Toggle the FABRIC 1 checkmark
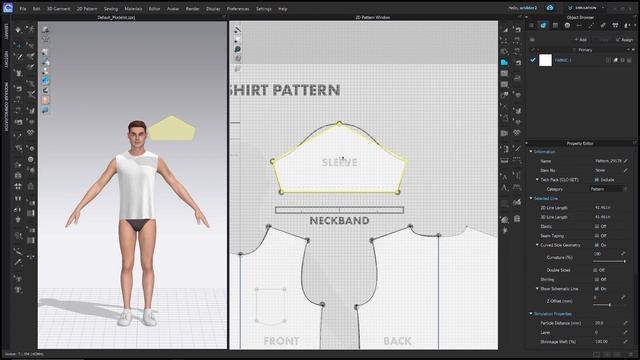 coord(533,60)
